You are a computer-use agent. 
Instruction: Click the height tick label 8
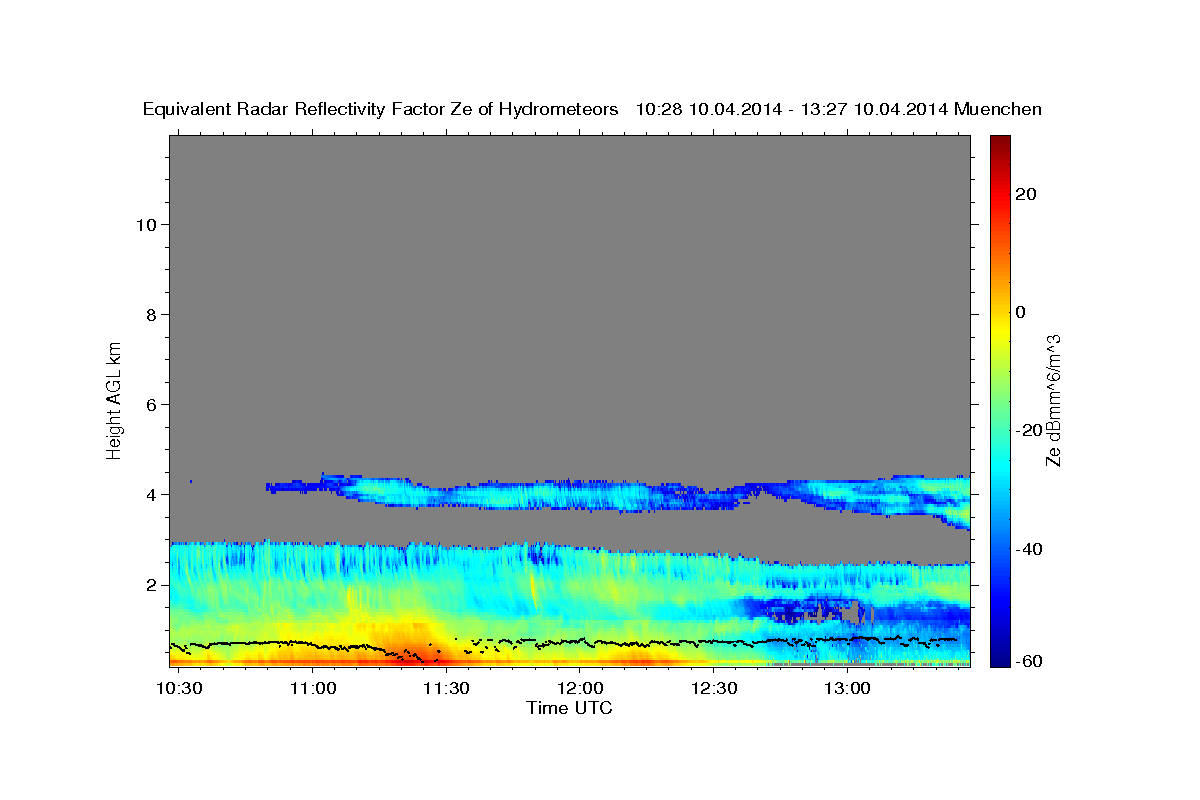pos(149,315)
